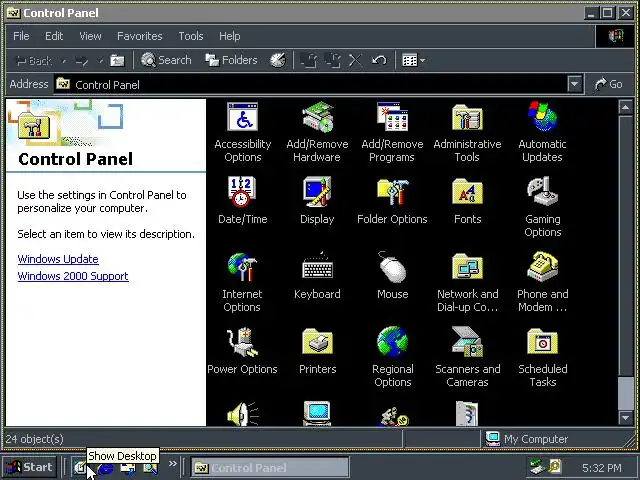Select the speaker sound icon
The height and width of the screenshot is (480, 640).
pos(242,414)
